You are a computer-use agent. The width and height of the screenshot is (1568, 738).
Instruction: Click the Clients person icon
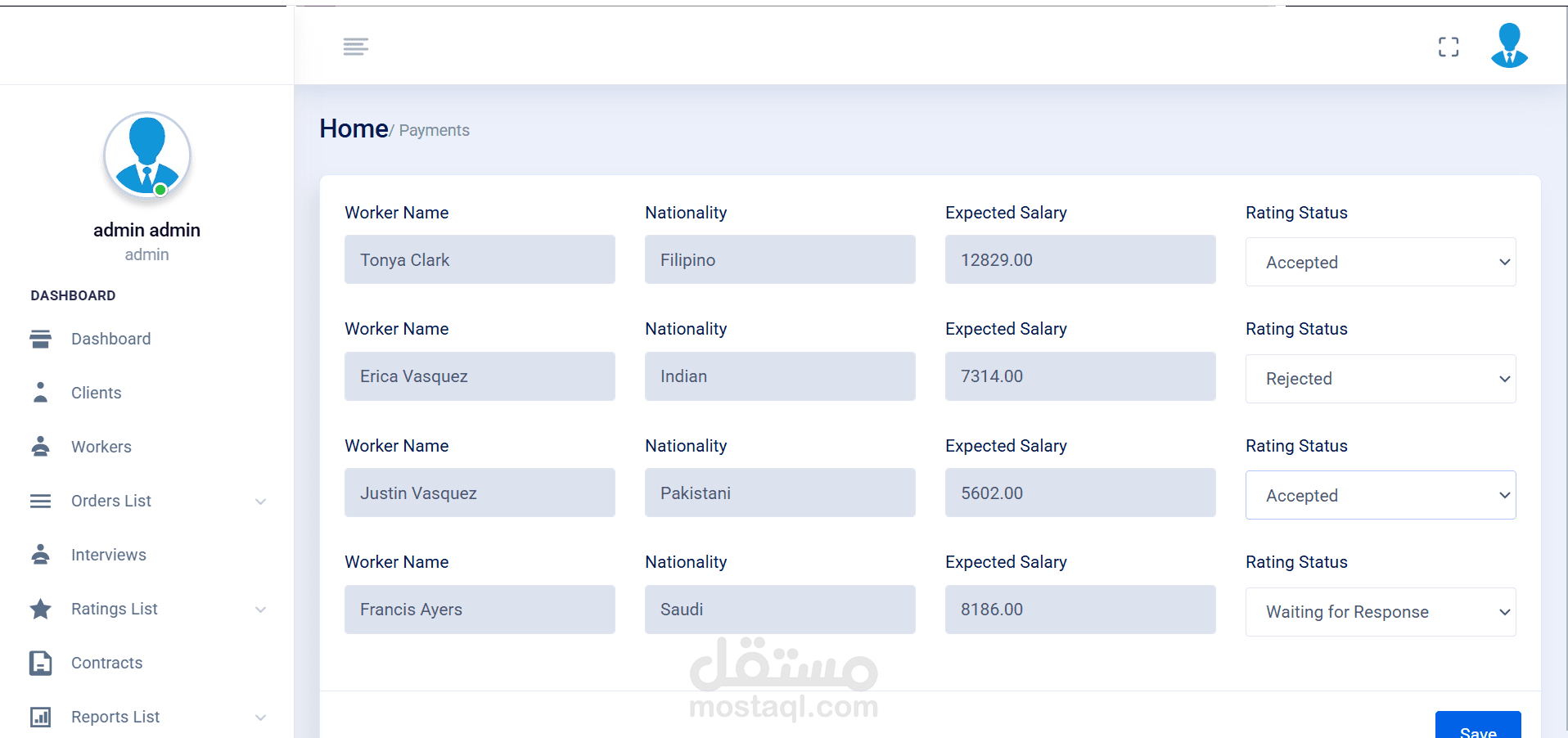(x=40, y=393)
